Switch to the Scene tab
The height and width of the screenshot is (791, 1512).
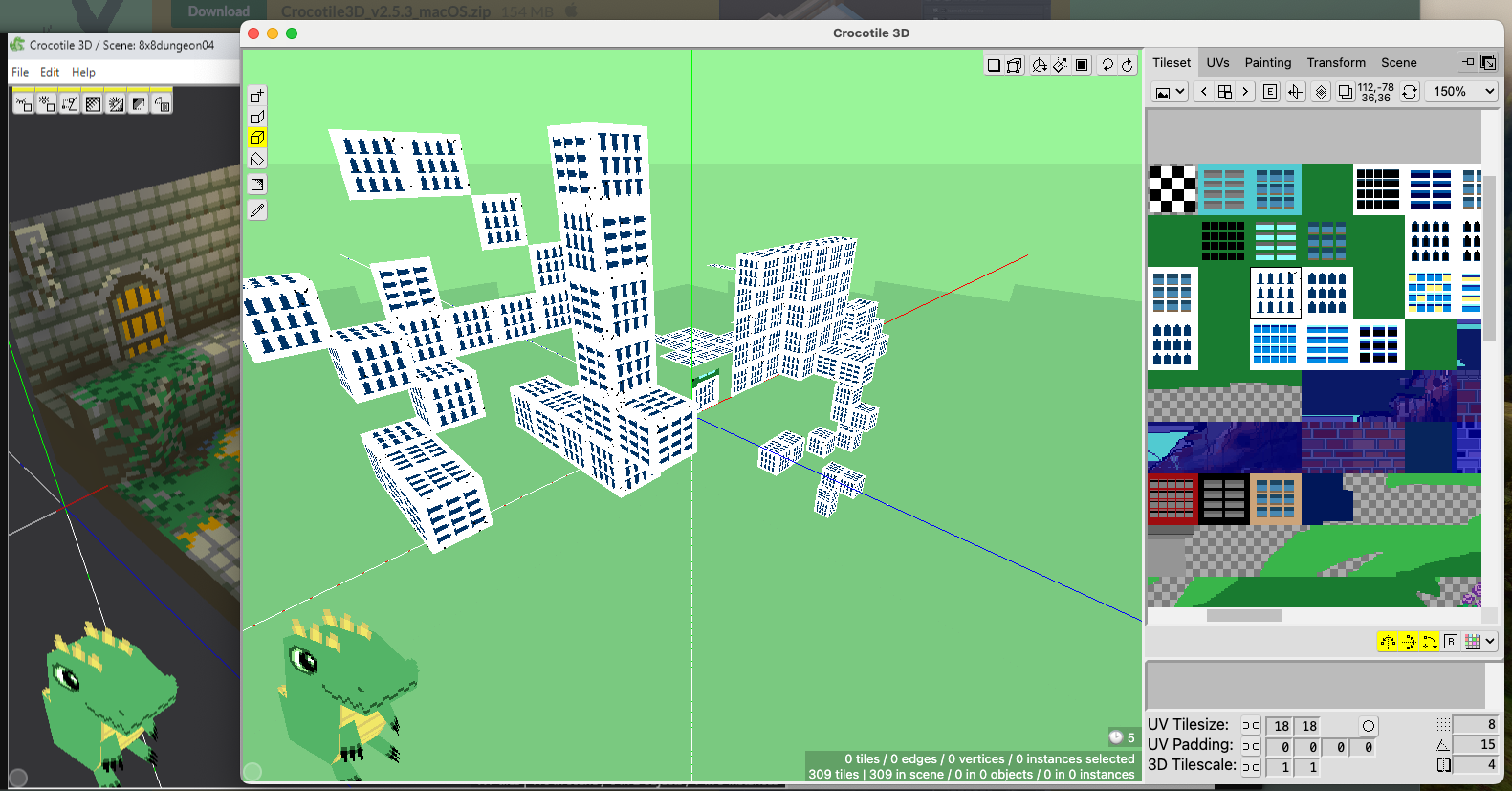(x=1398, y=62)
